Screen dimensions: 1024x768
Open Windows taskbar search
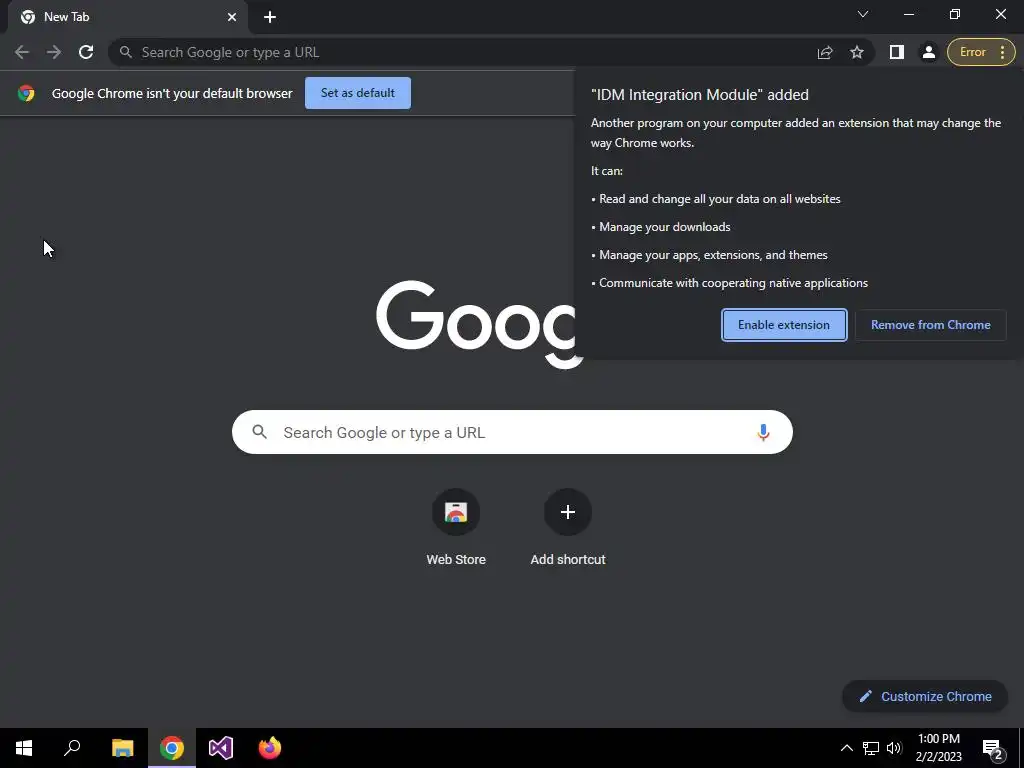click(72, 748)
